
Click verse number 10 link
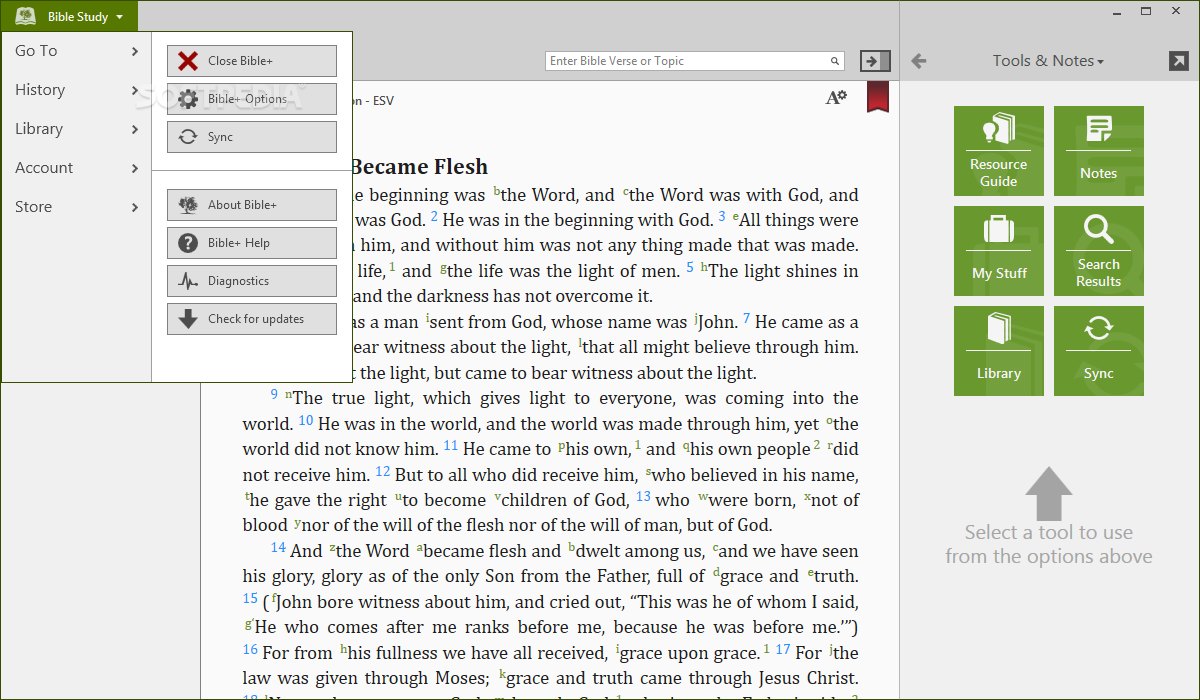(x=306, y=421)
